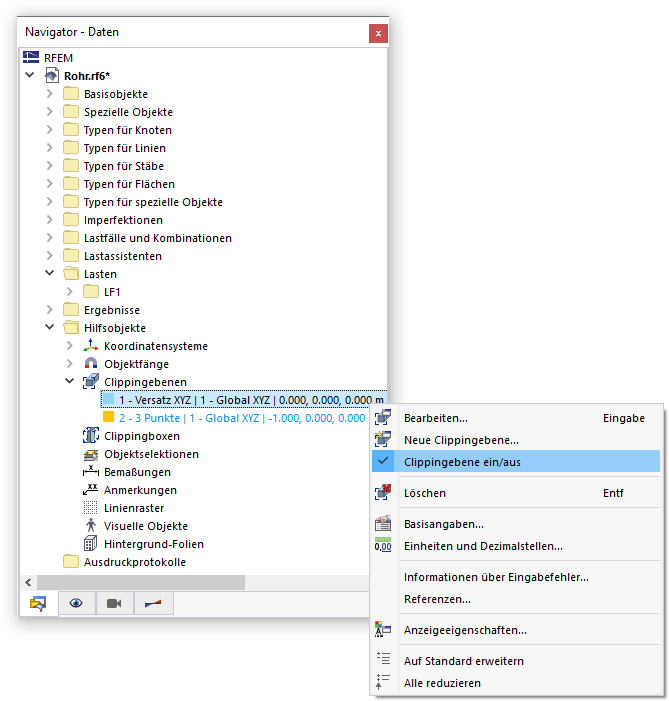The width and height of the screenshot is (669, 701).
Task: Choose Alle reduzieren menu entry
Action: tap(516, 683)
